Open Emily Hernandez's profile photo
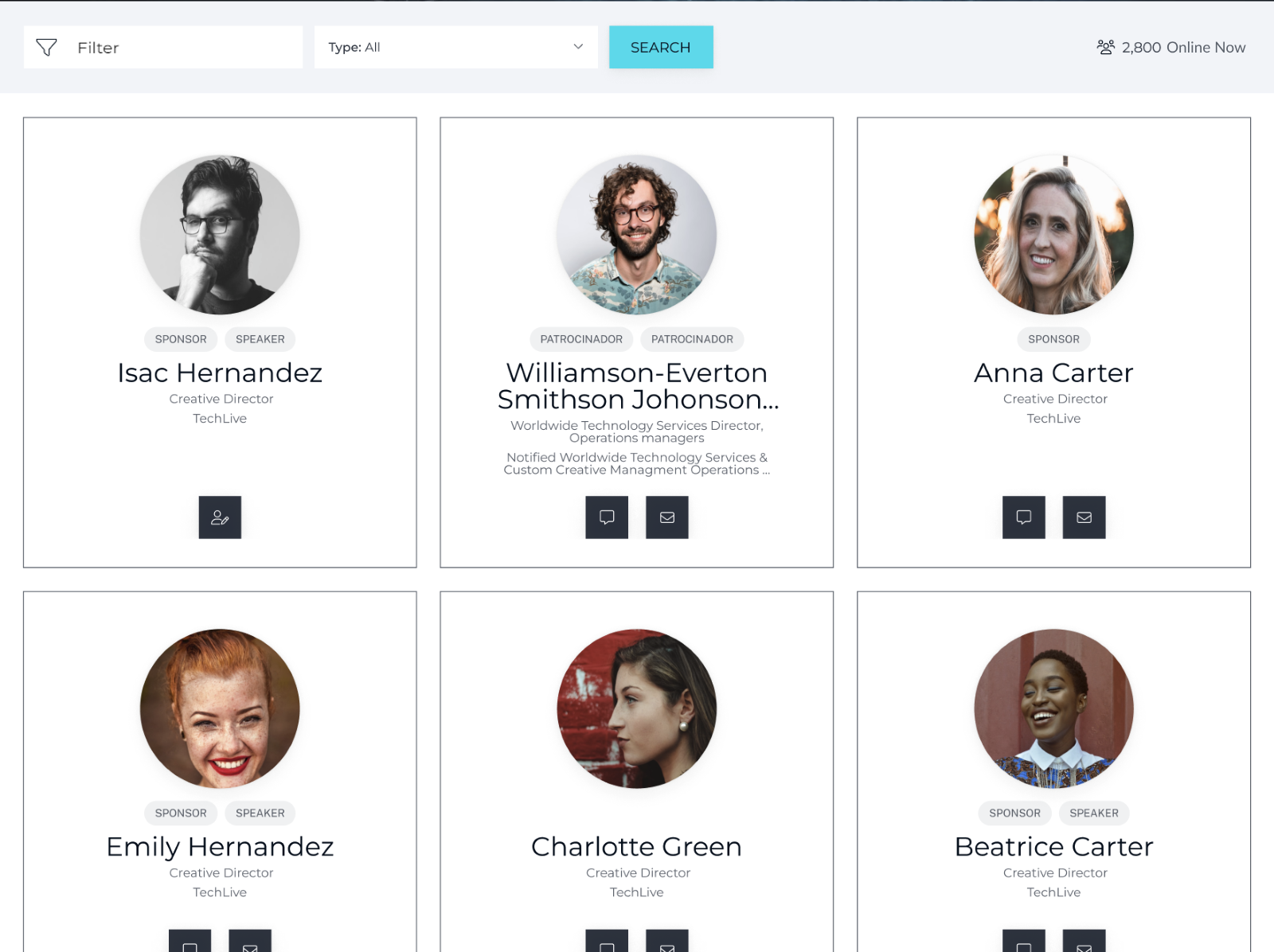 pos(220,708)
